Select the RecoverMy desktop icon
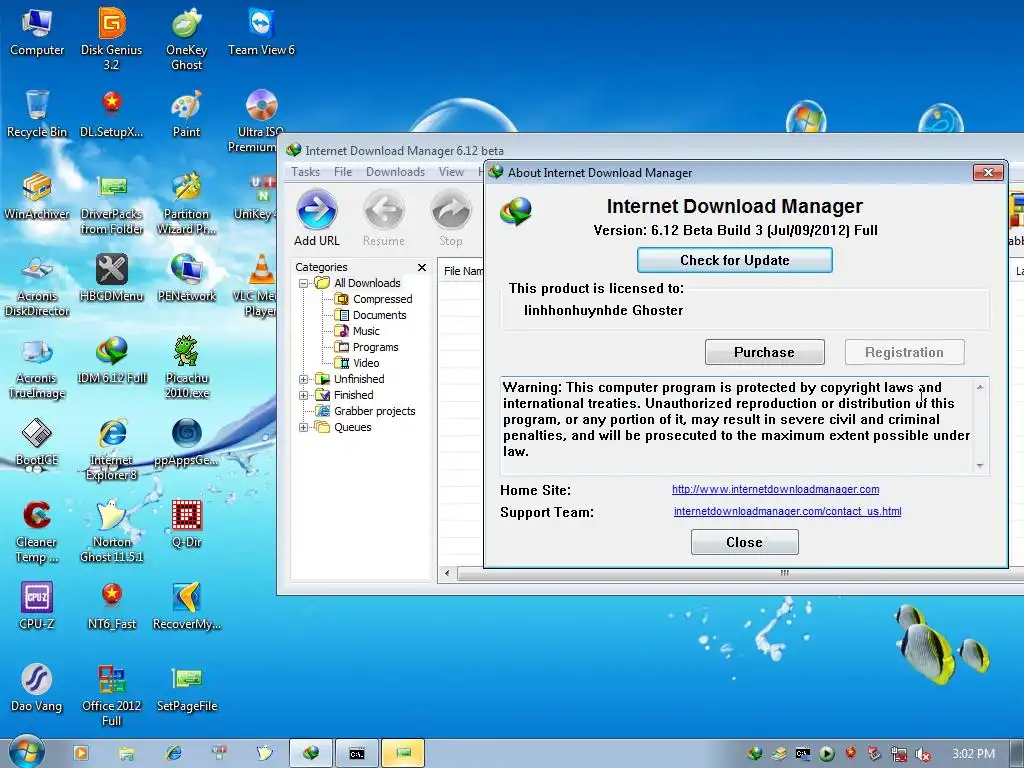The image size is (1024, 768). 186,606
